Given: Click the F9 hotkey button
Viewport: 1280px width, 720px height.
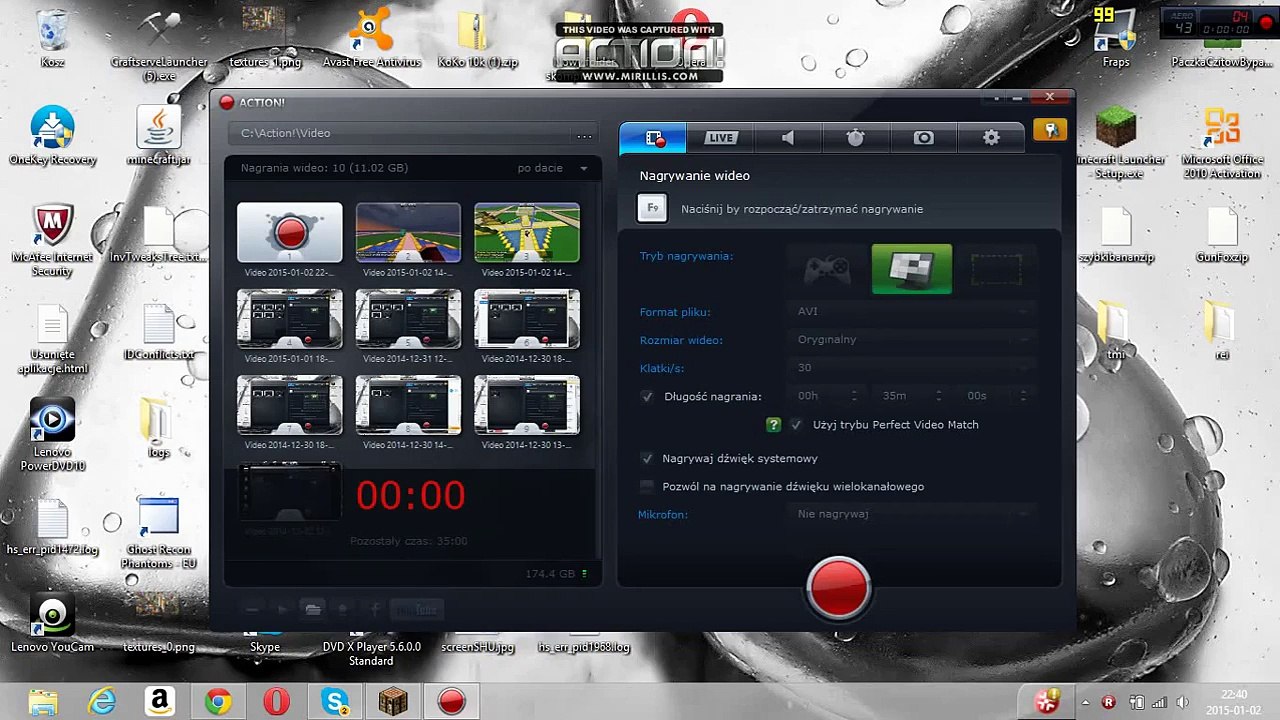Looking at the screenshot, I should [x=652, y=208].
